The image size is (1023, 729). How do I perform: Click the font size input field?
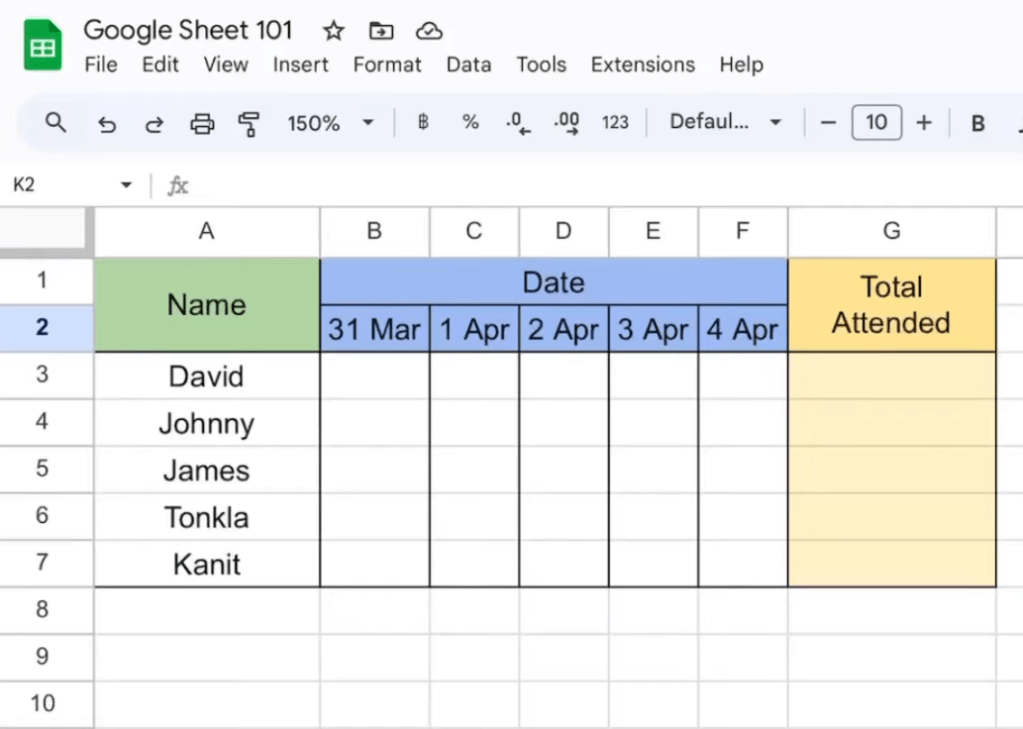point(876,123)
